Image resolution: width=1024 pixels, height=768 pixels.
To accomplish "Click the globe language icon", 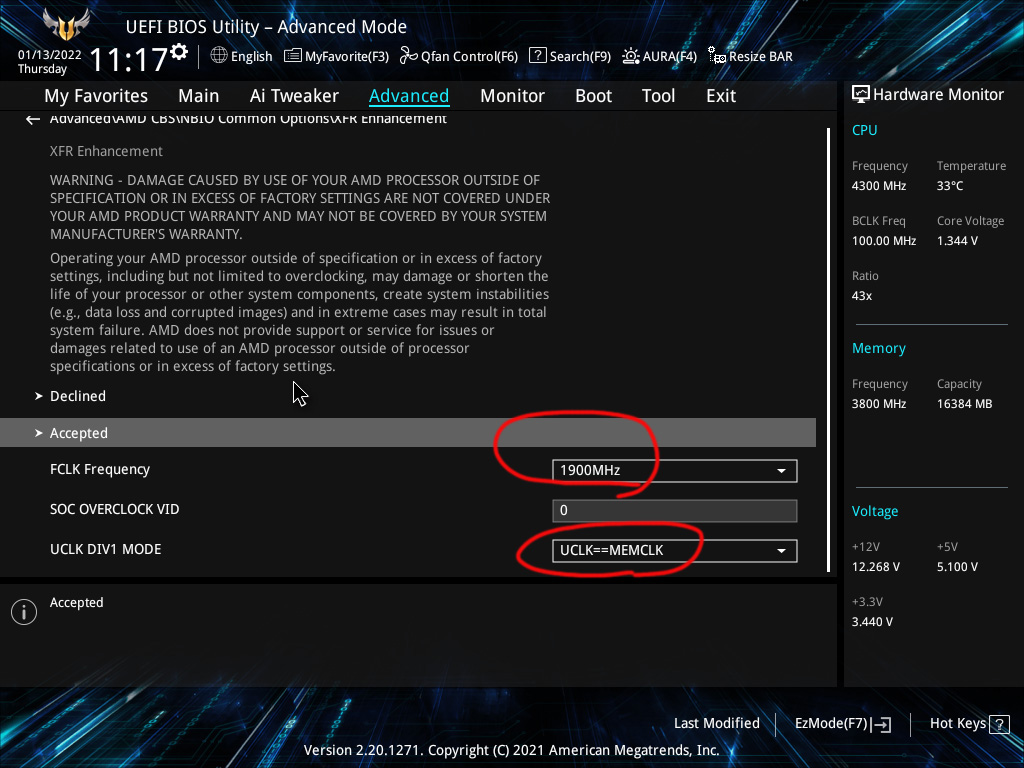I will [x=219, y=56].
